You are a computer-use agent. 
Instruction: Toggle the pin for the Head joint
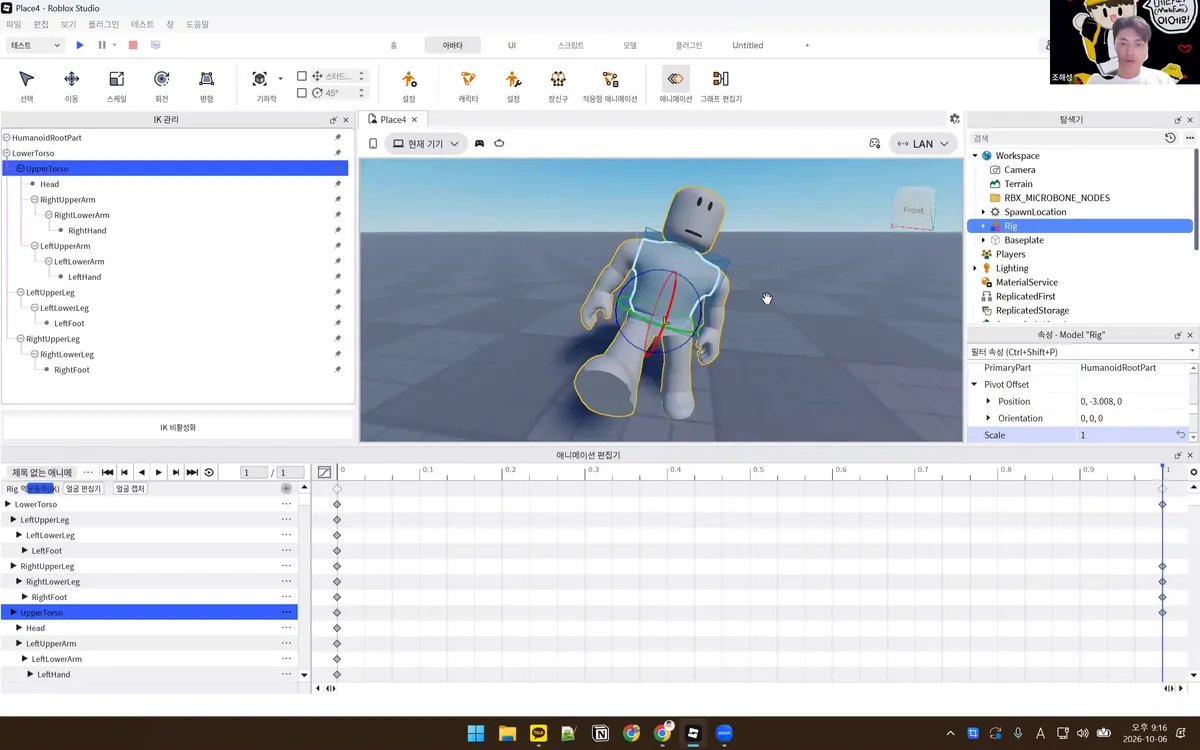tap(338, 184)
